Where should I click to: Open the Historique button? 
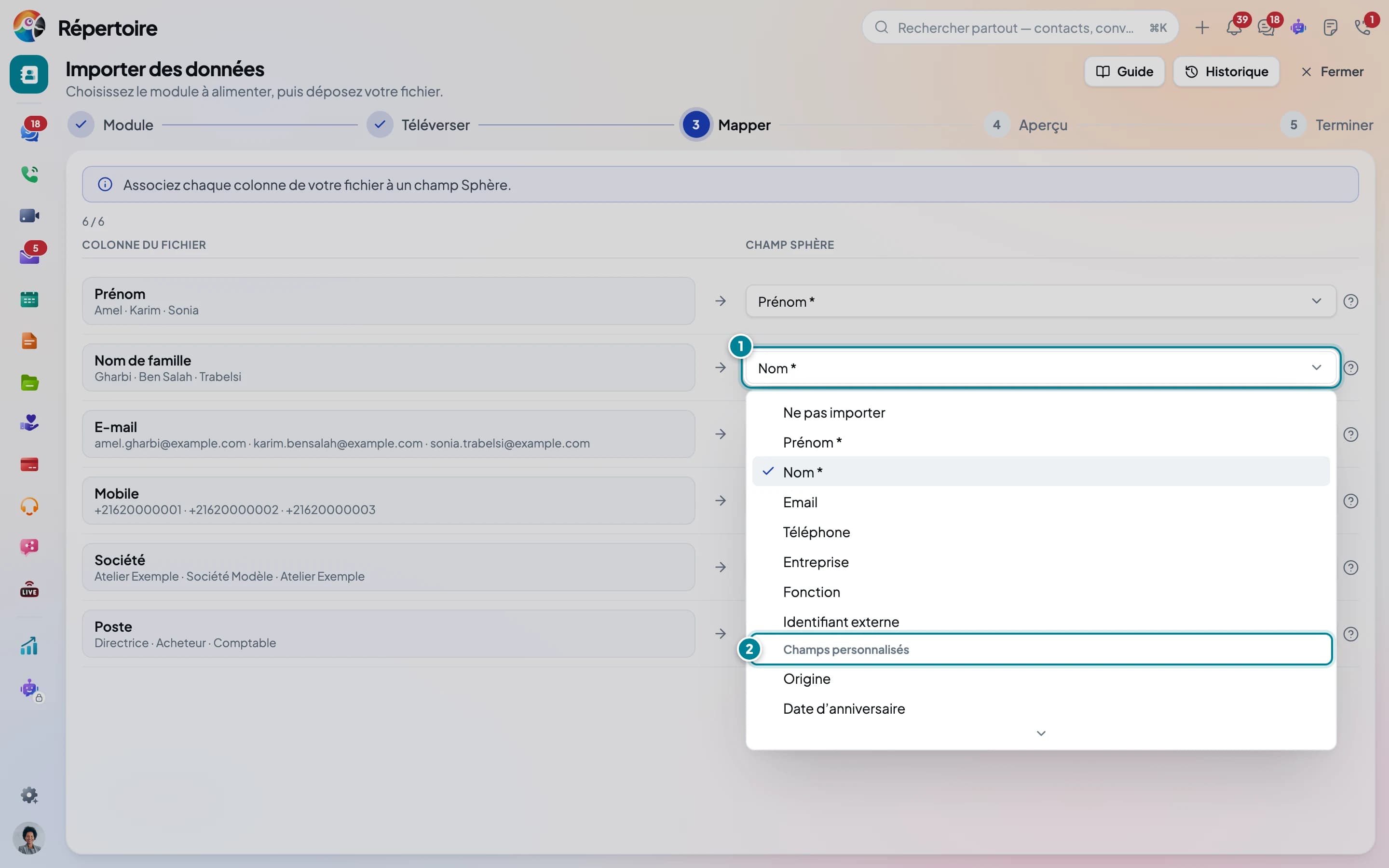pos(1226,72)
